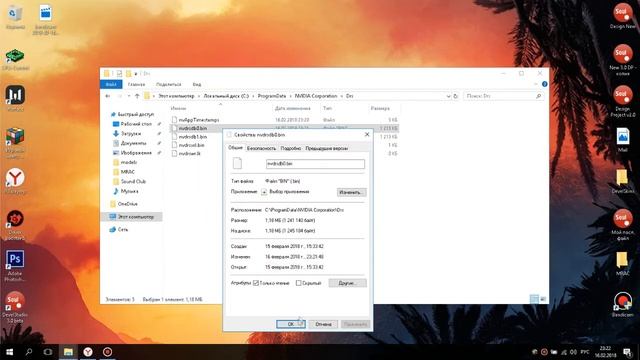Select OneDrive in the navigation pane
Viewport: 640px width, 360px height.
click(x=127, y=204)
